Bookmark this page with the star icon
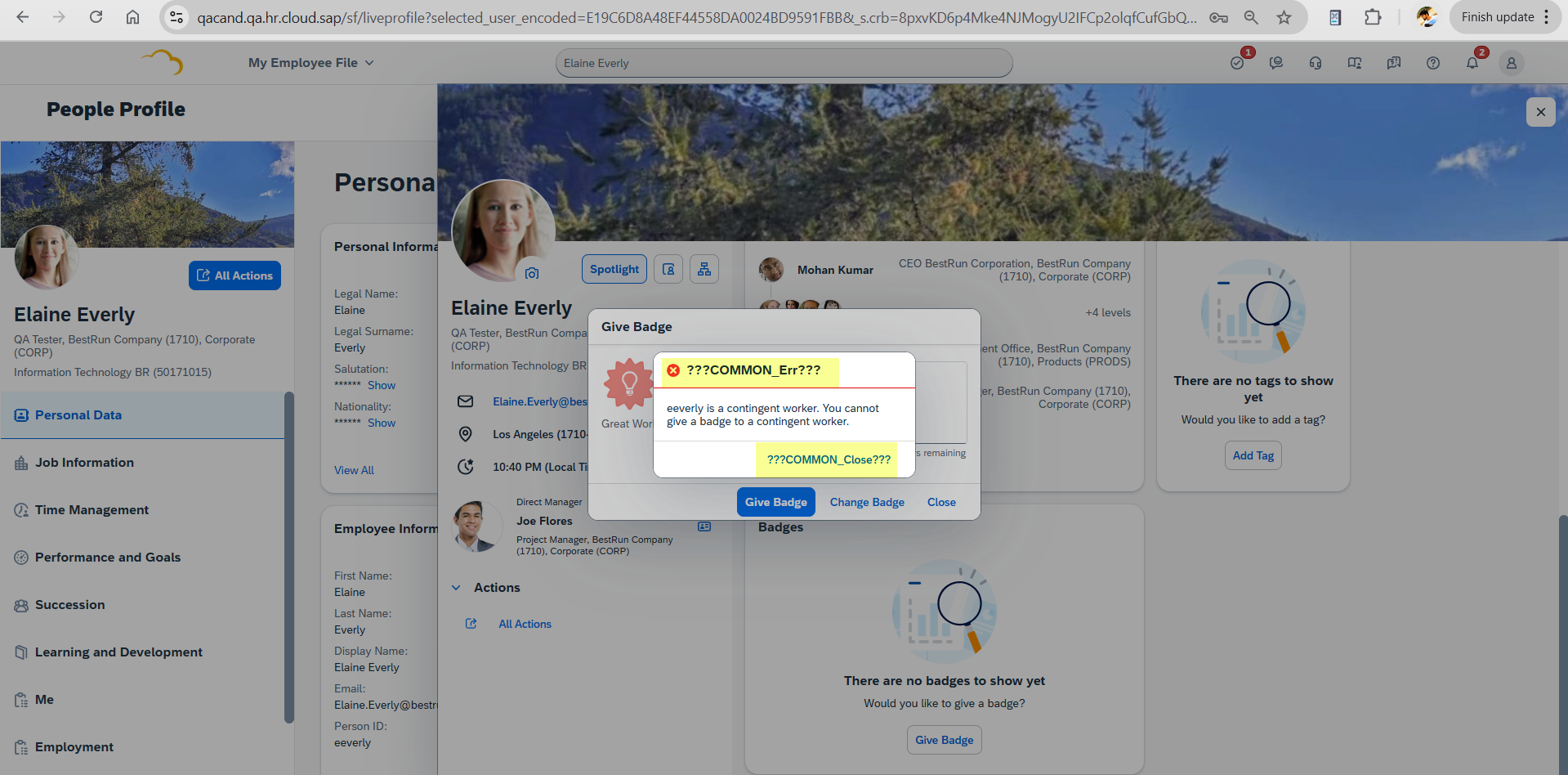 coord(1284,17)
